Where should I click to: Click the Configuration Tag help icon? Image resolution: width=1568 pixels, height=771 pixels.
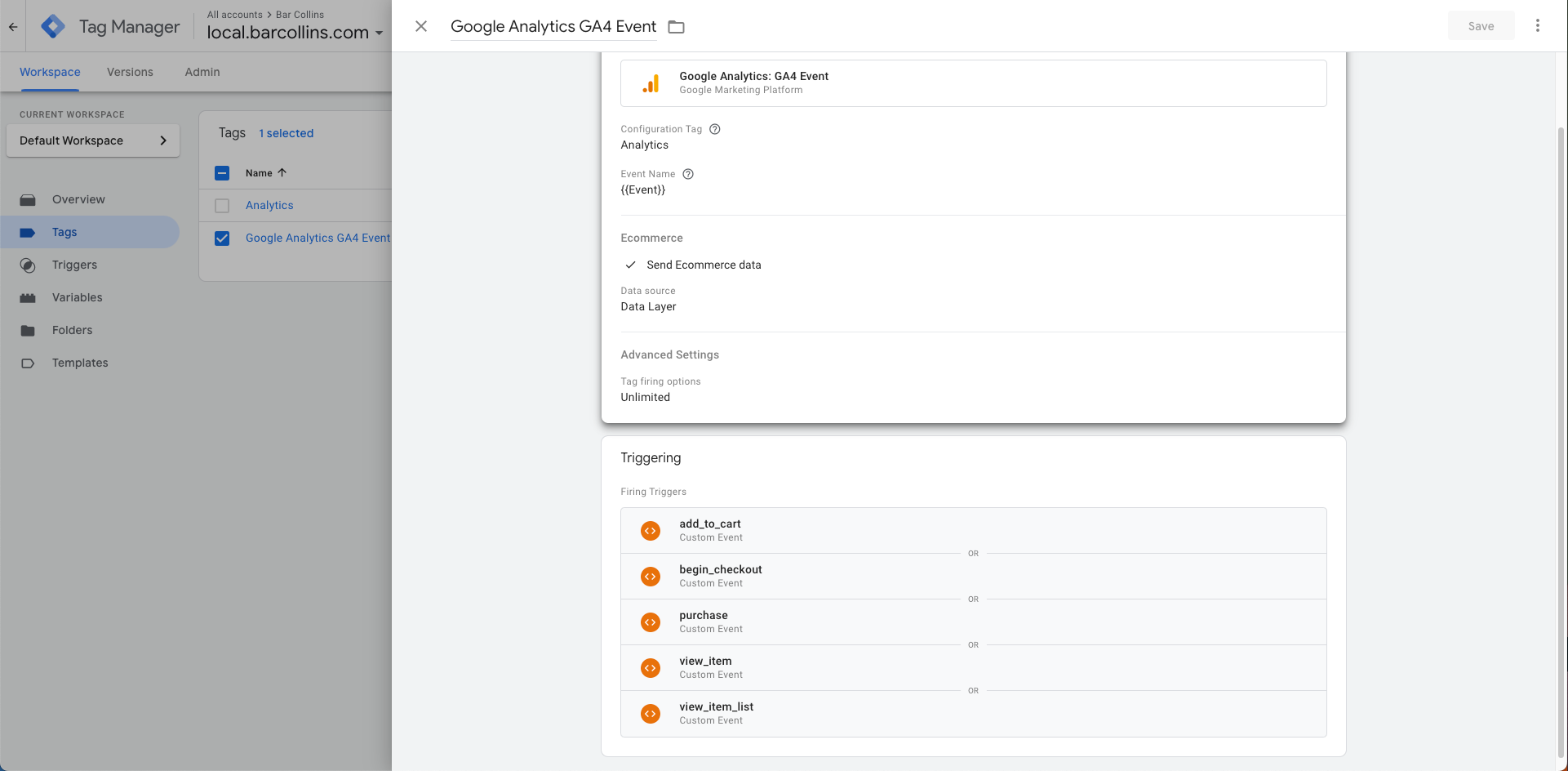point(715,129)
